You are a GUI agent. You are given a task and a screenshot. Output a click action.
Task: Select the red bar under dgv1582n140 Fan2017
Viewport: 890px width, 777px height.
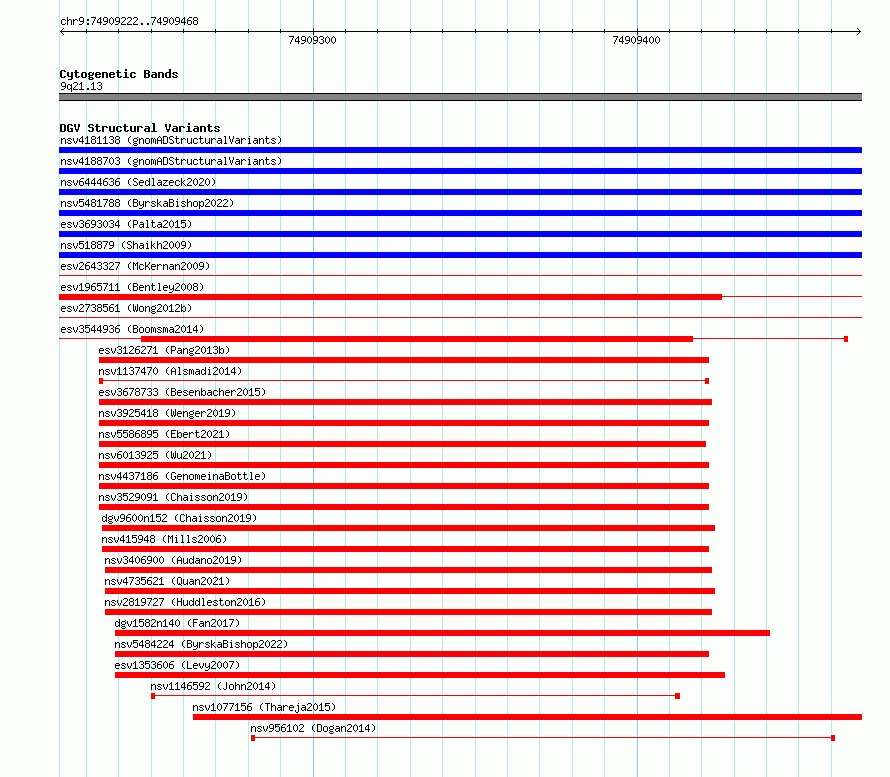coord(442,633)
